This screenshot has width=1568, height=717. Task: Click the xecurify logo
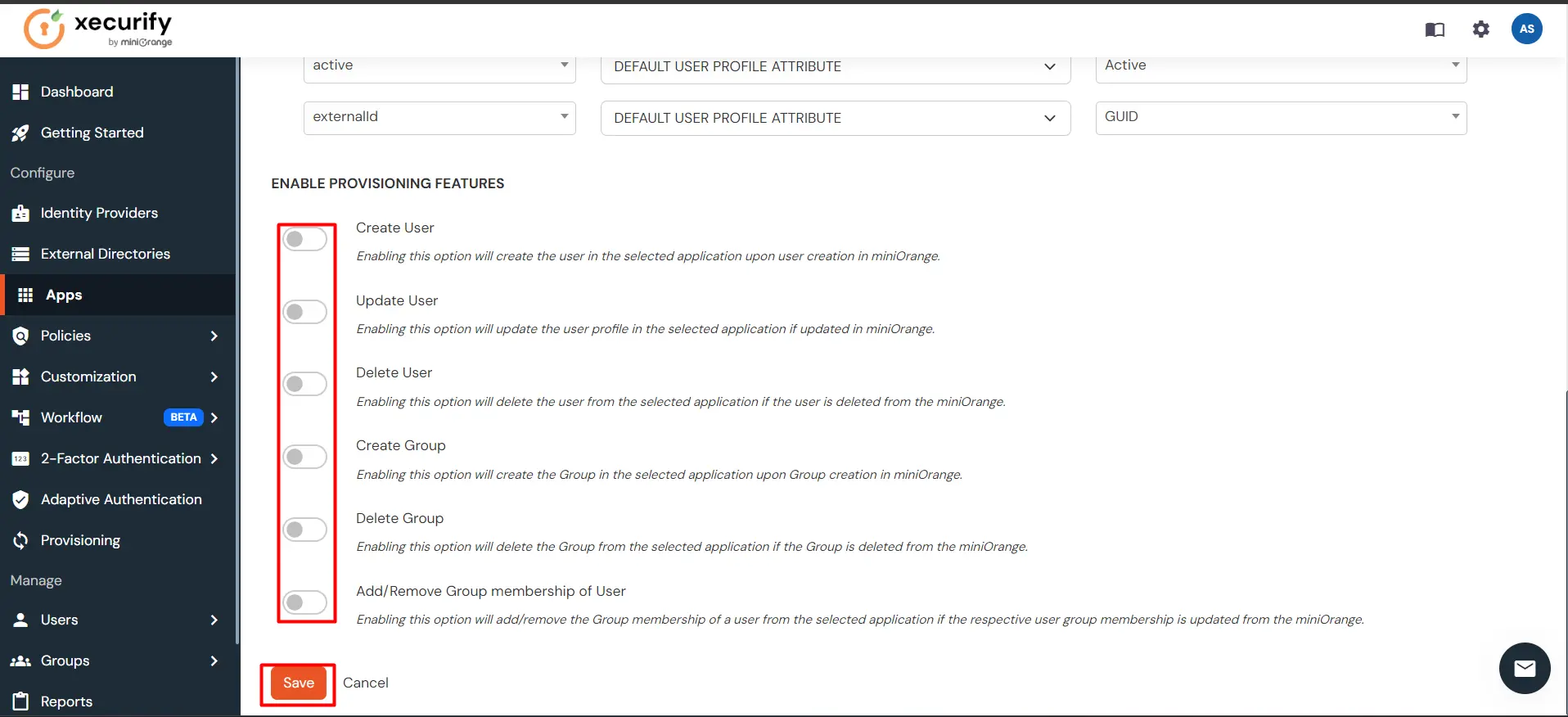[x=98, y=29]
